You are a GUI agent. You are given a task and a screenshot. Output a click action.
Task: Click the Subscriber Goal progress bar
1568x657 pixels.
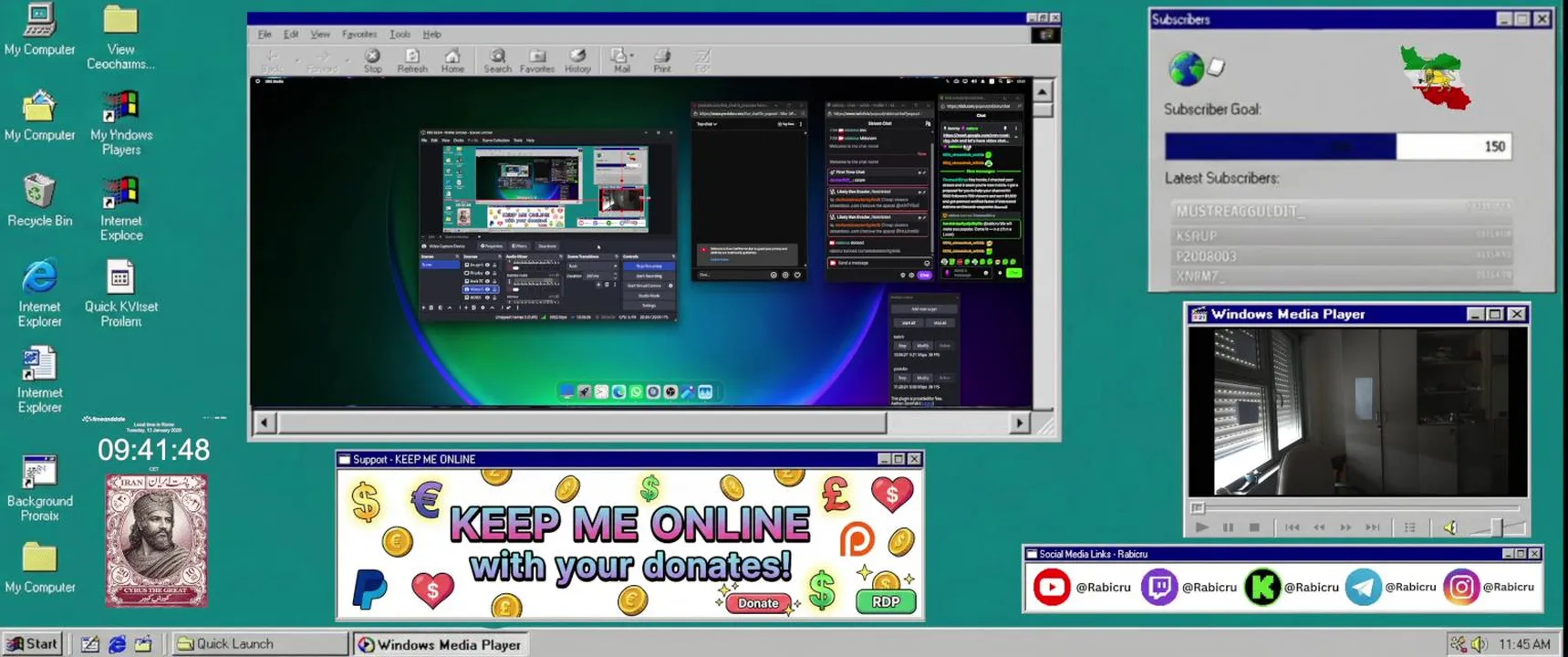(1338, 146)
